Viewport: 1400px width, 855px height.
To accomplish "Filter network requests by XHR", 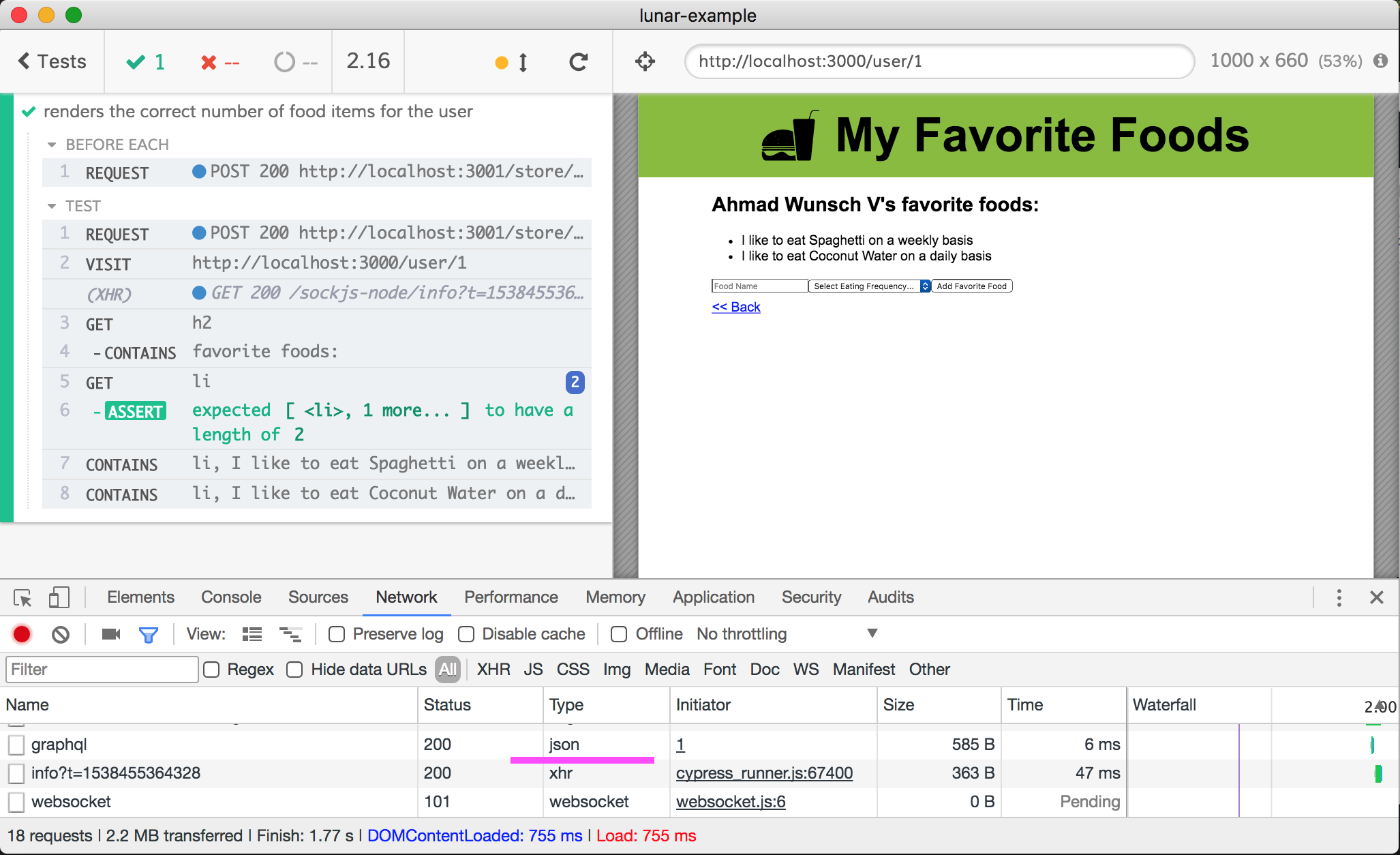I will click(x=493, y=670).
